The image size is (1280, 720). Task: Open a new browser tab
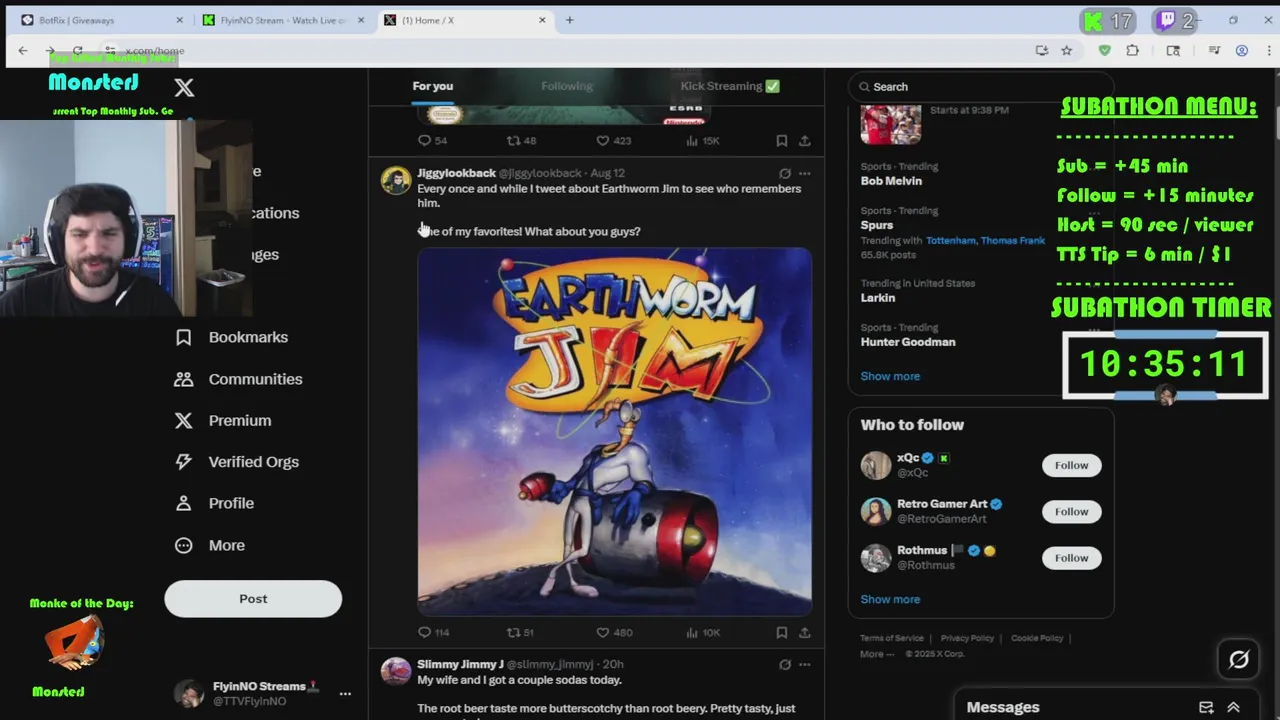point(570,20)
